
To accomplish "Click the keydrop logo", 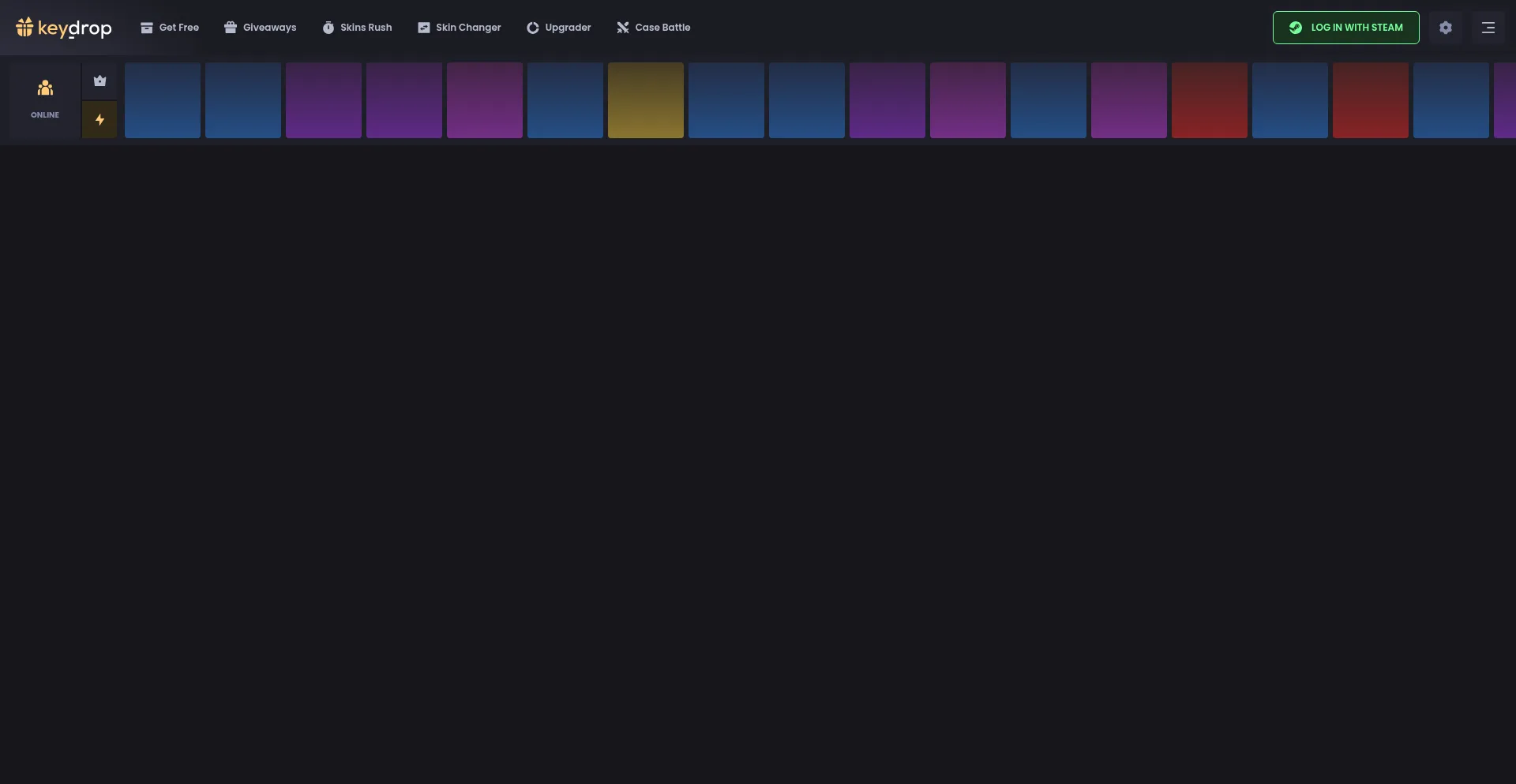I will pyautogui.click(x=64, y=28).
